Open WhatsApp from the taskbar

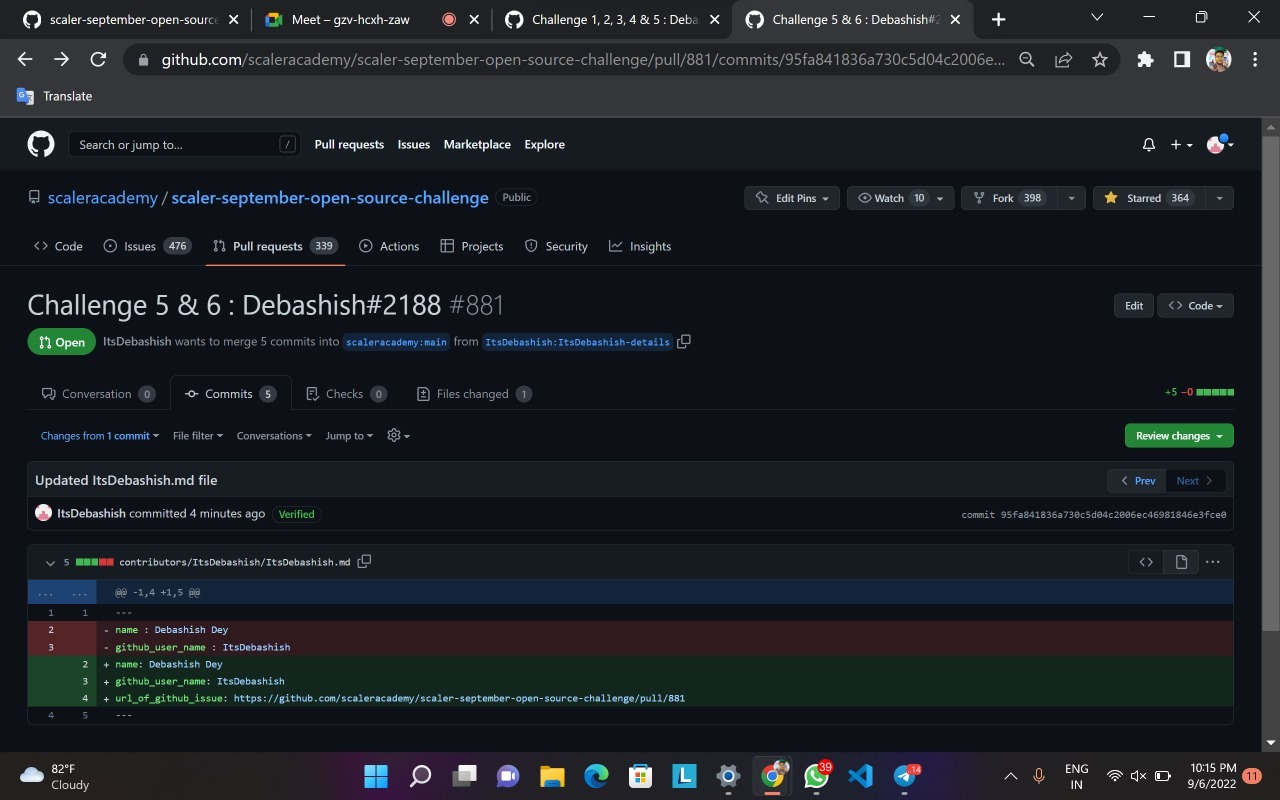click(x=816, y=775)
